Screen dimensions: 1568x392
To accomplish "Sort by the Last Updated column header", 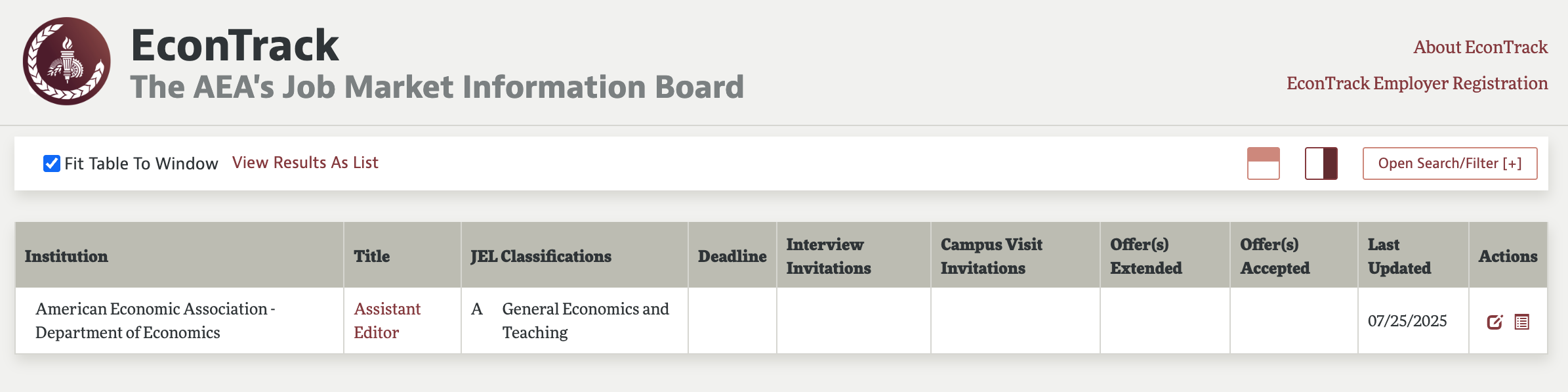I will 1399,256.
